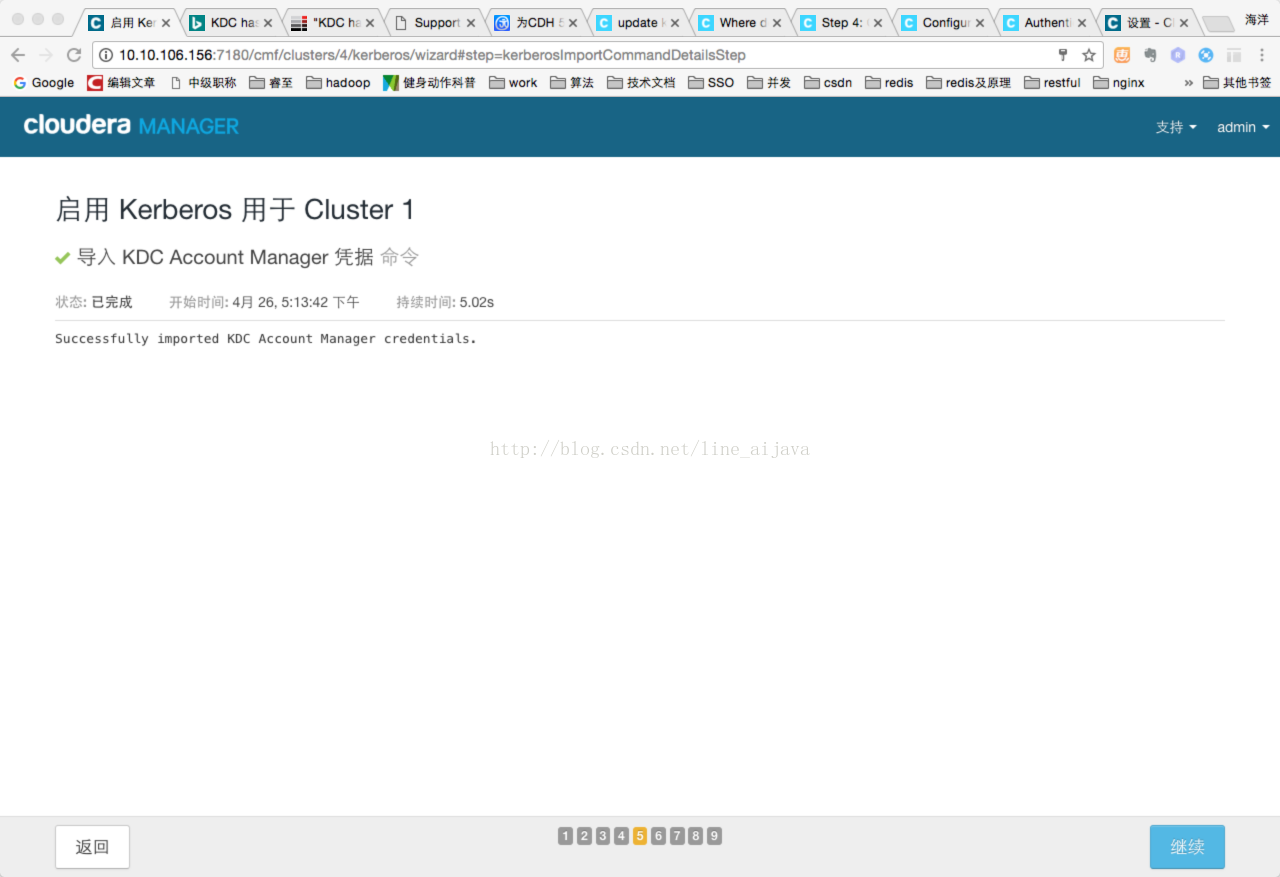Open the Chrome three-dot menu

[x=1262, y=55]
